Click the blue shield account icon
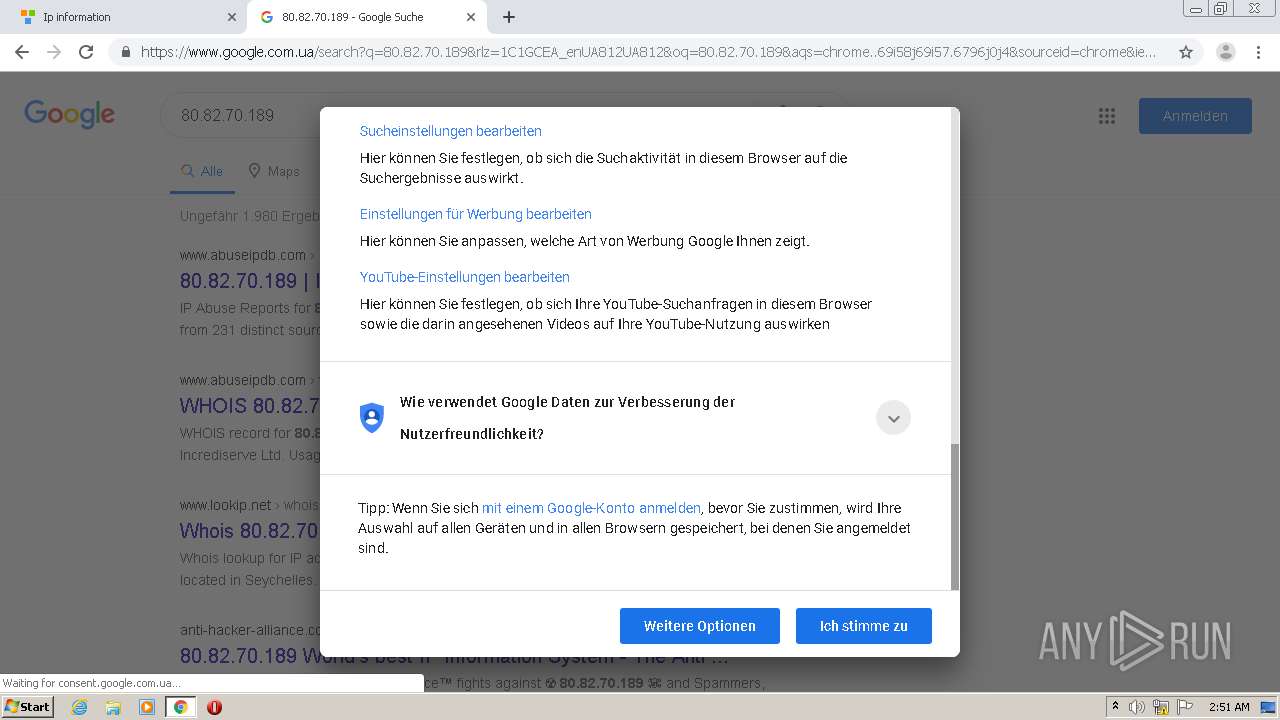This screenshot has height=720, width=1280. pos(371,418)
